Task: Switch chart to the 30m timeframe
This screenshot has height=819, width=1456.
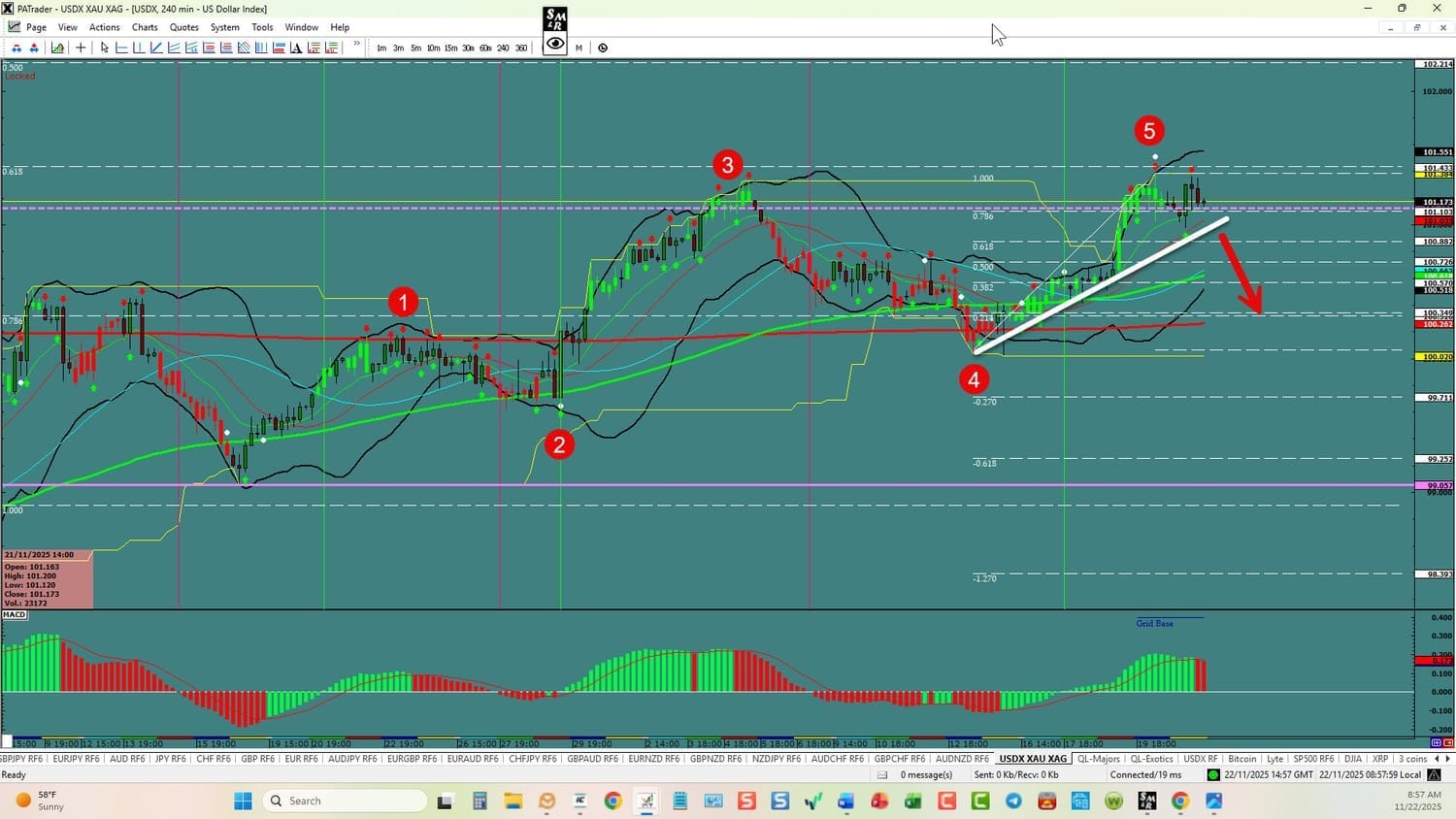Action: point(468,48)
